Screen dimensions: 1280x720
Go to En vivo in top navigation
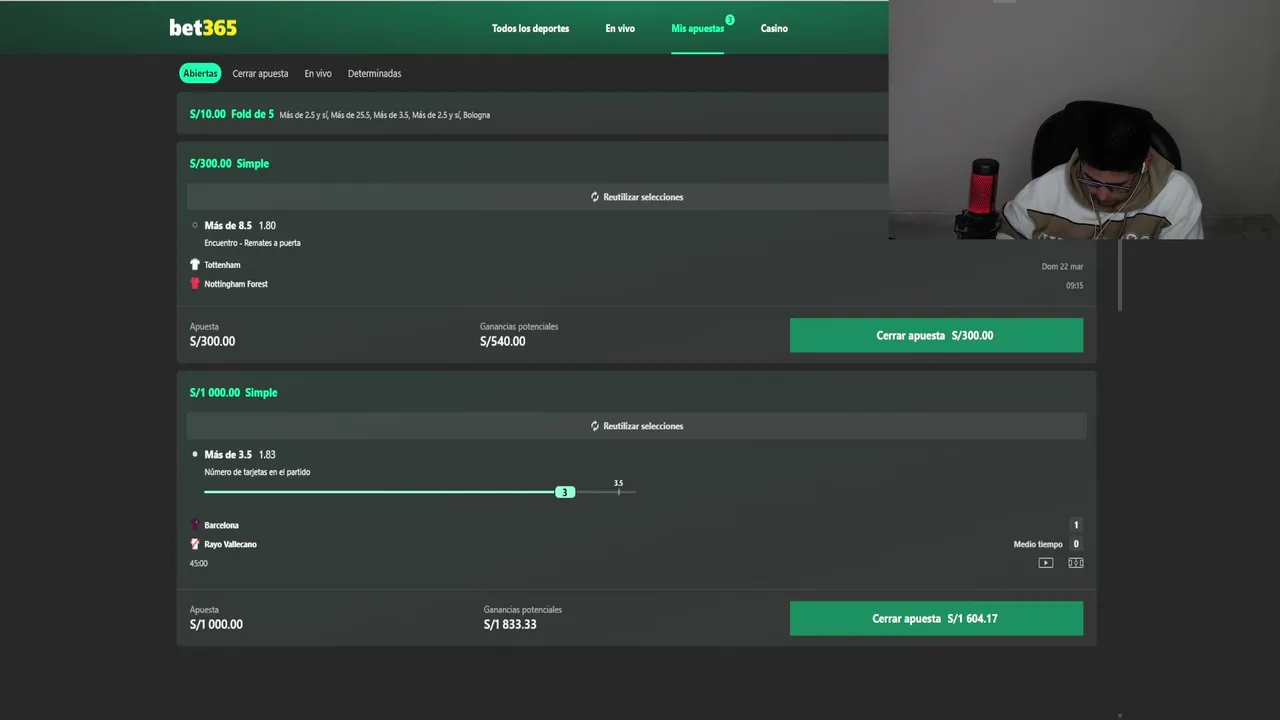click(x=620, y=28)
